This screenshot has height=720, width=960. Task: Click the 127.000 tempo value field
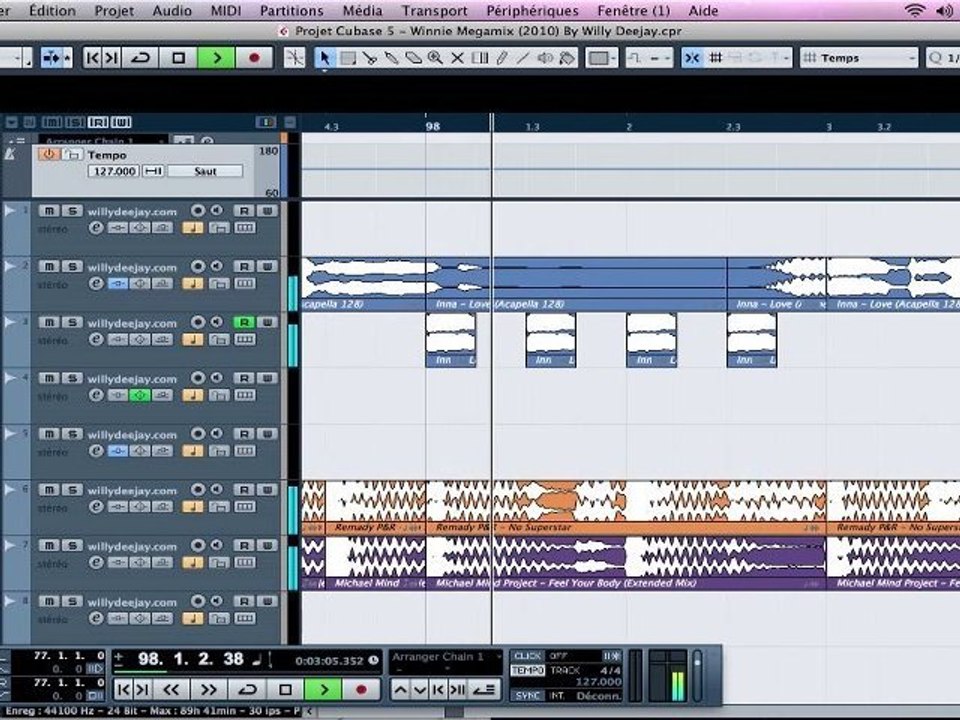(113, 171)
